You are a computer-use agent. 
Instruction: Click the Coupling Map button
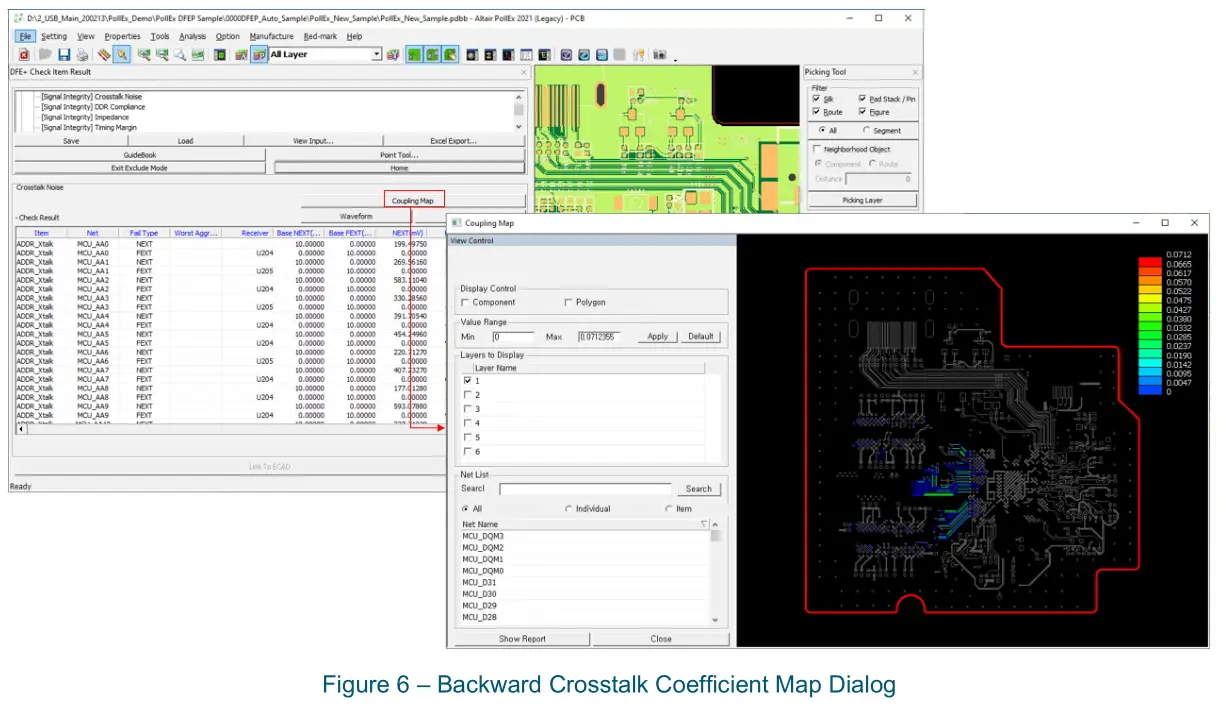pos(411,201)
